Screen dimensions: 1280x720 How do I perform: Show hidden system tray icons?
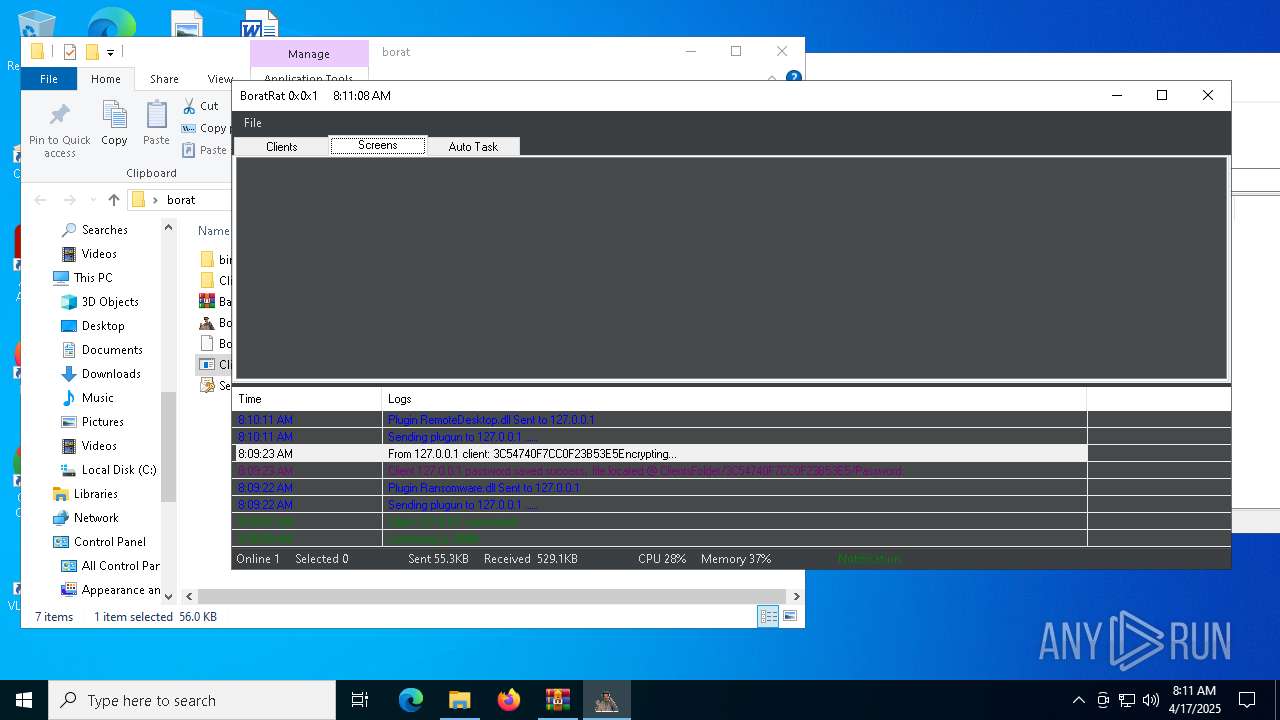coord(1078,700)
